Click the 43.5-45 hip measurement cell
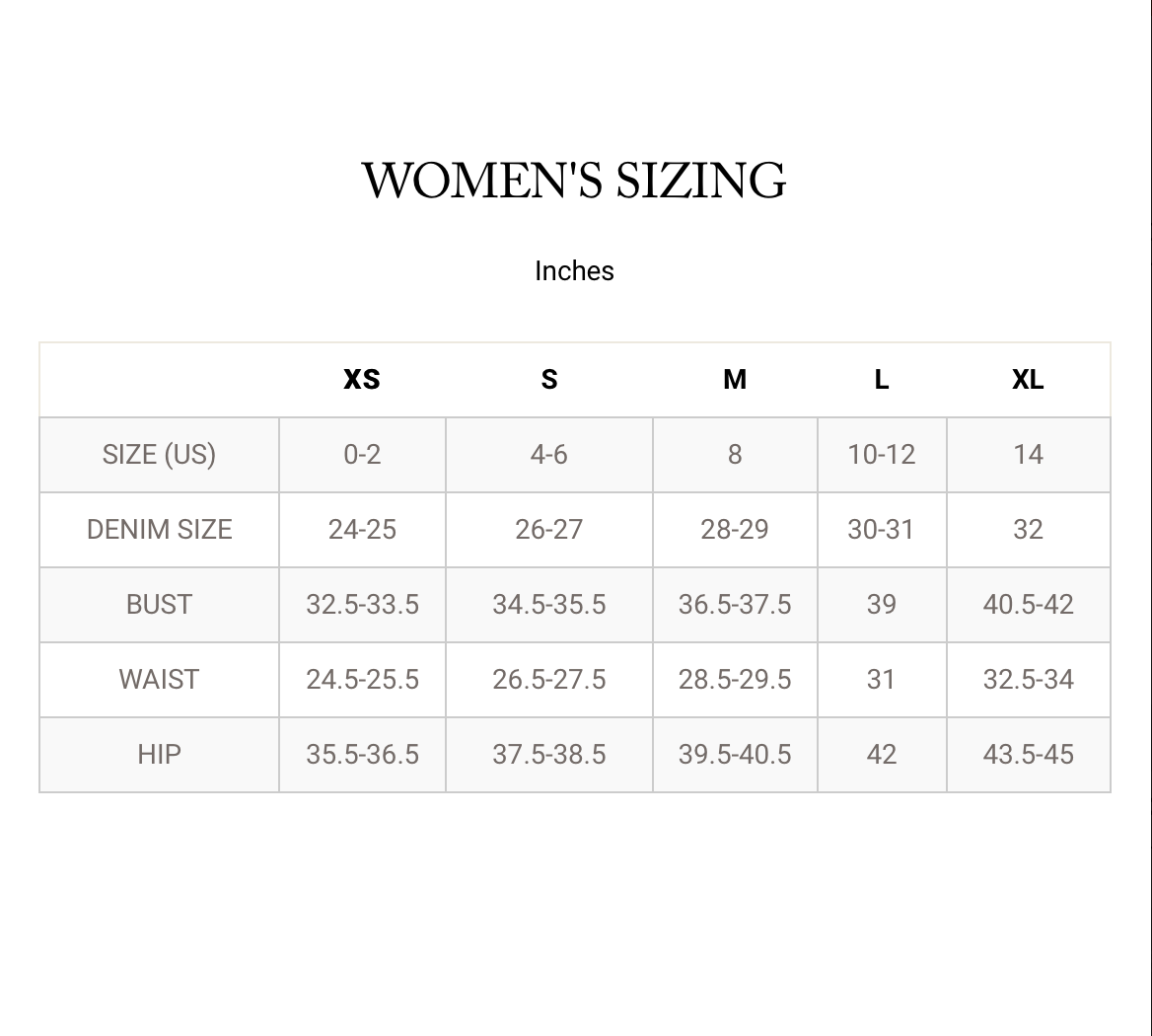Screen dimensions: 1152x1036 [1028, 755]
